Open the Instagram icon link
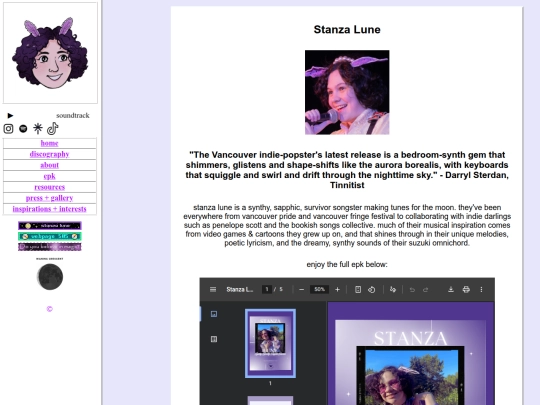 (x=8, y=129)
